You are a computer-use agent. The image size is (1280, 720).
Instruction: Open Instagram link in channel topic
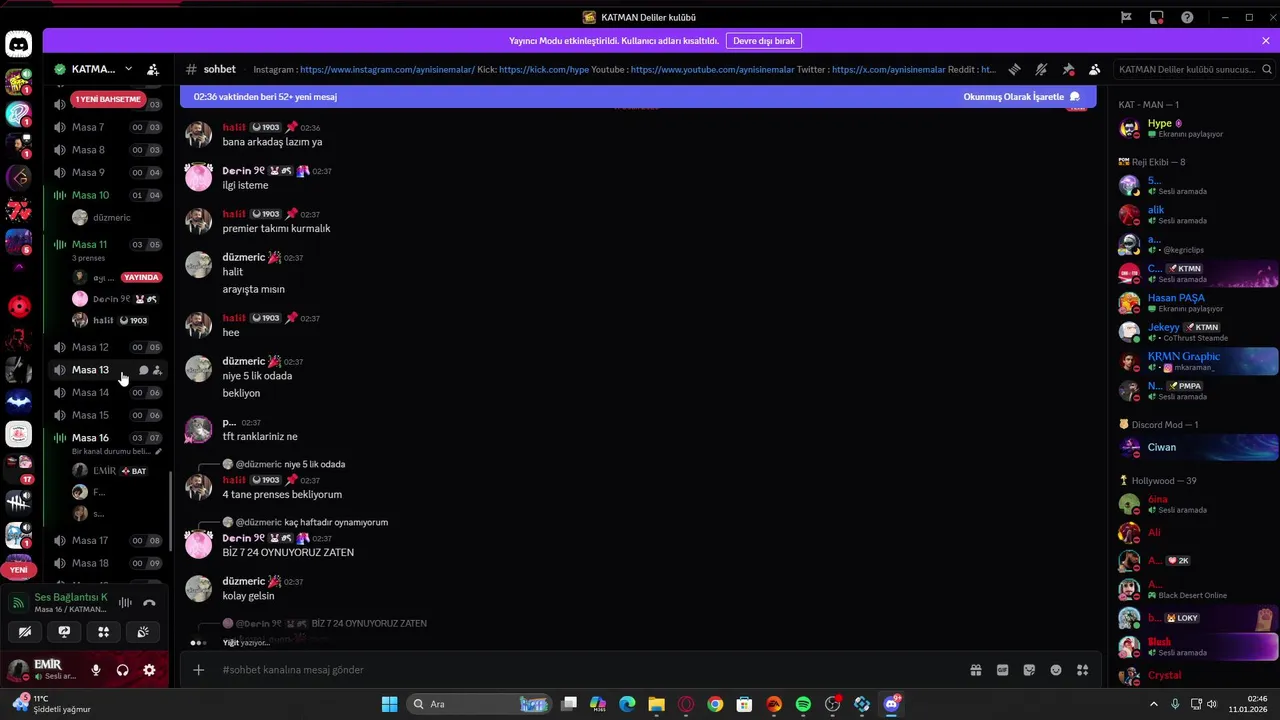coord(387,70)
